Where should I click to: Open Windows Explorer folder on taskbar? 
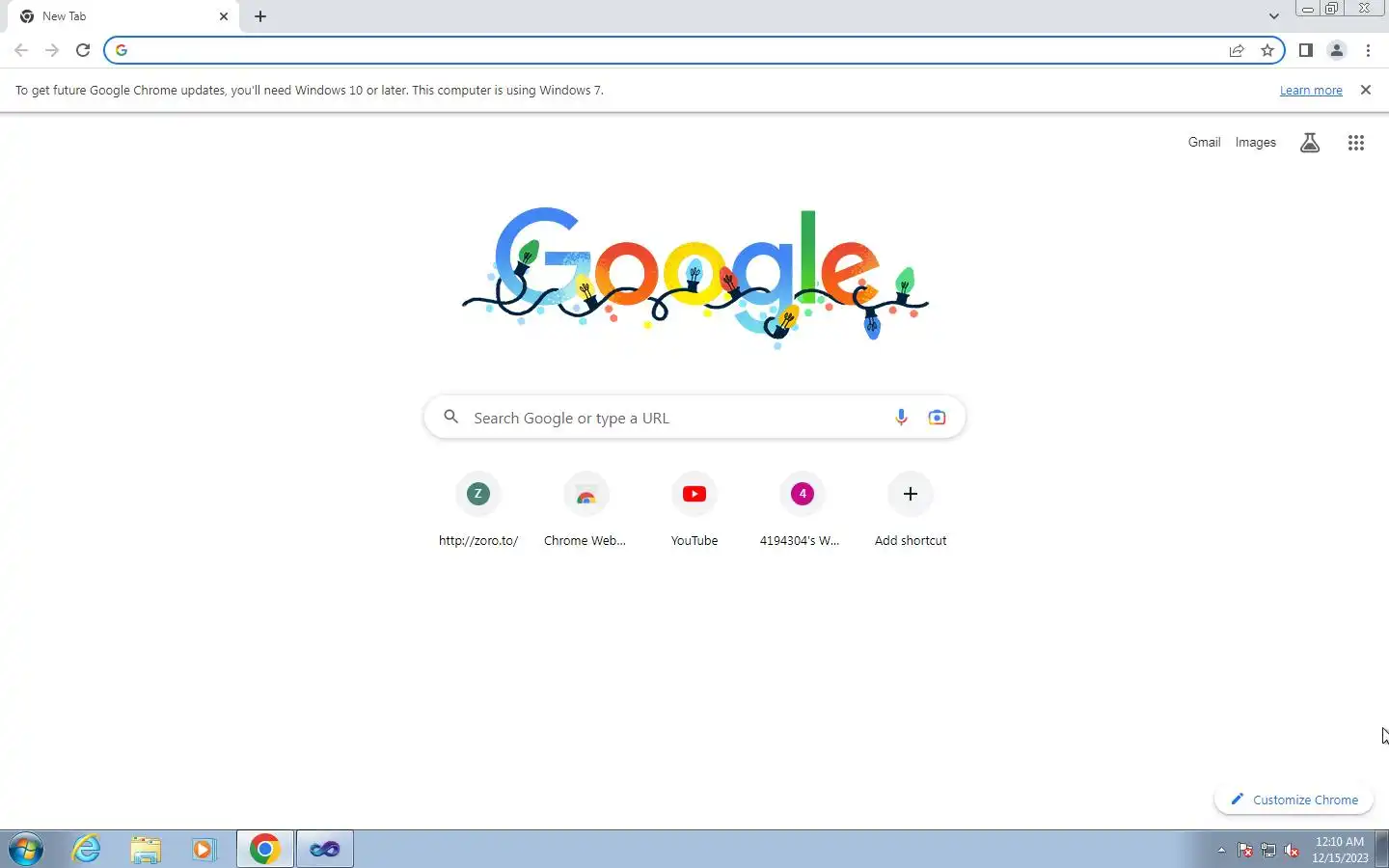146,850
